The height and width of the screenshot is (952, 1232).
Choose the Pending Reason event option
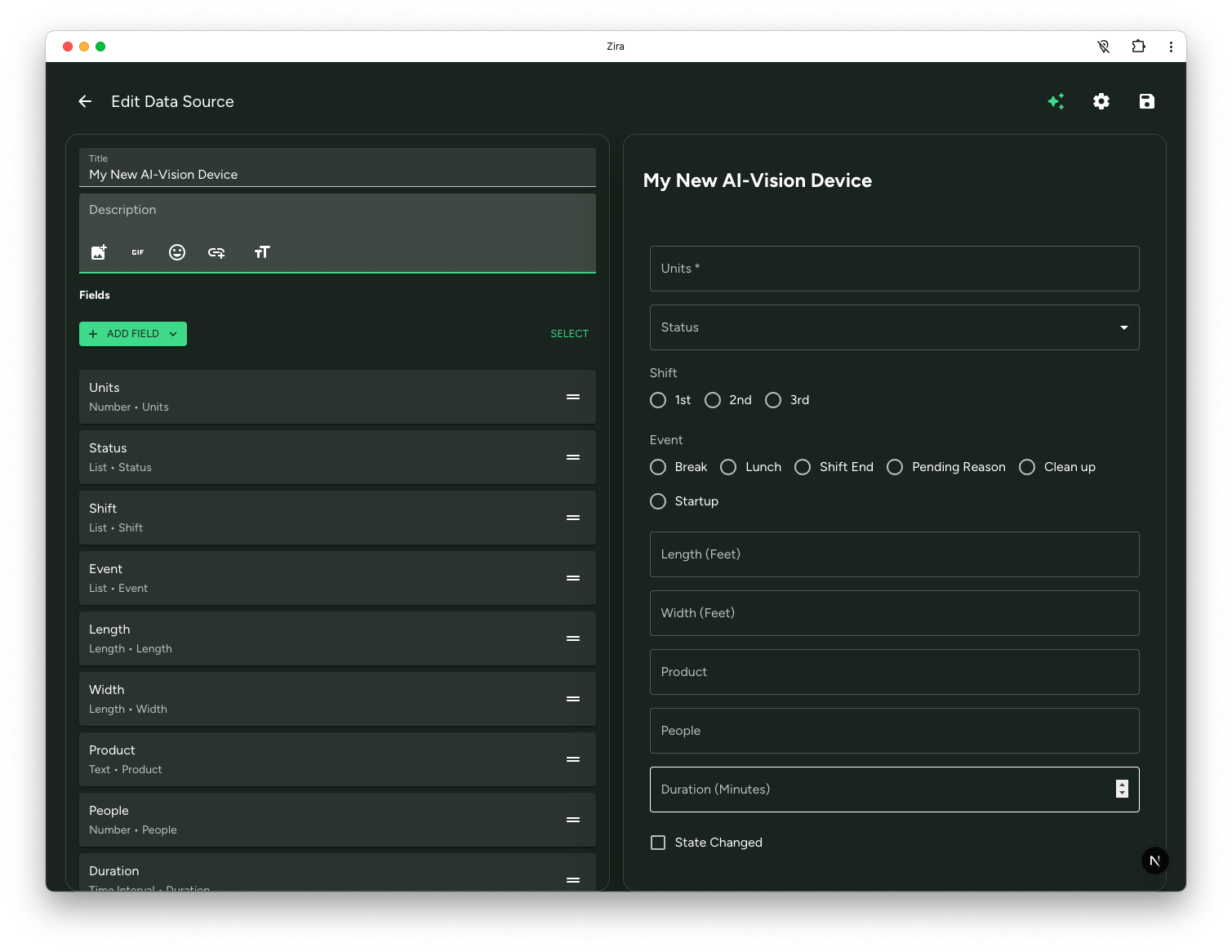[x=895, y=467]
